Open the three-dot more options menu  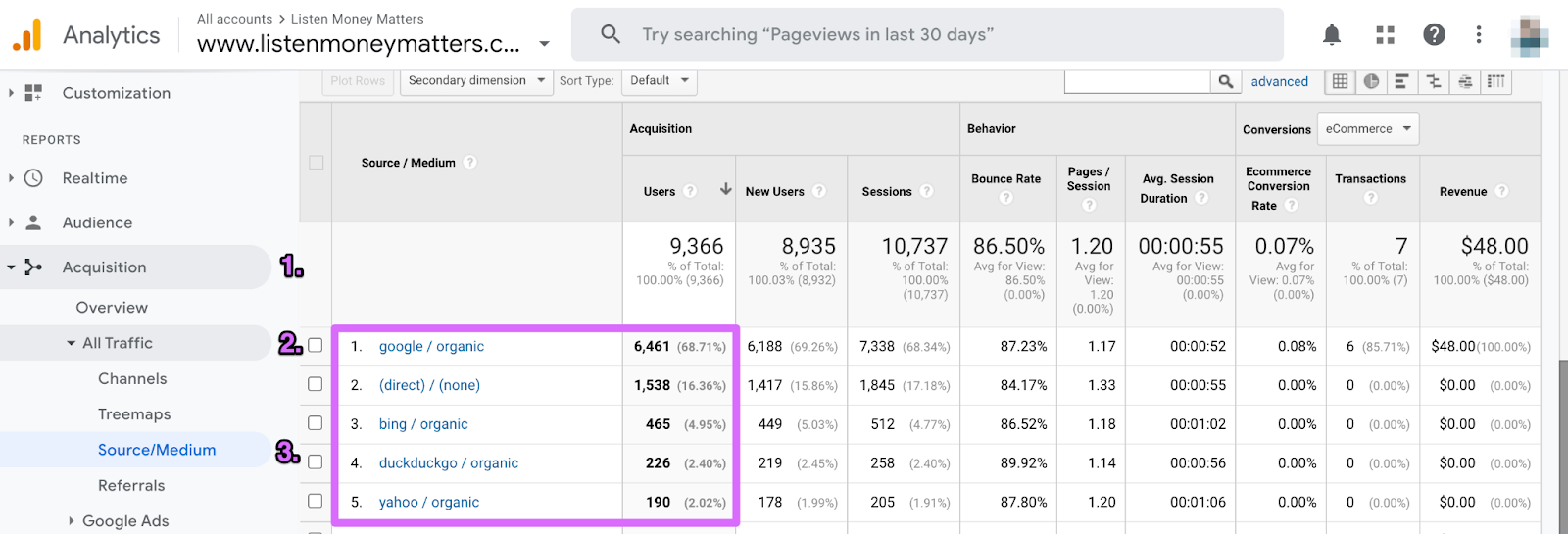coord(1479,35)
